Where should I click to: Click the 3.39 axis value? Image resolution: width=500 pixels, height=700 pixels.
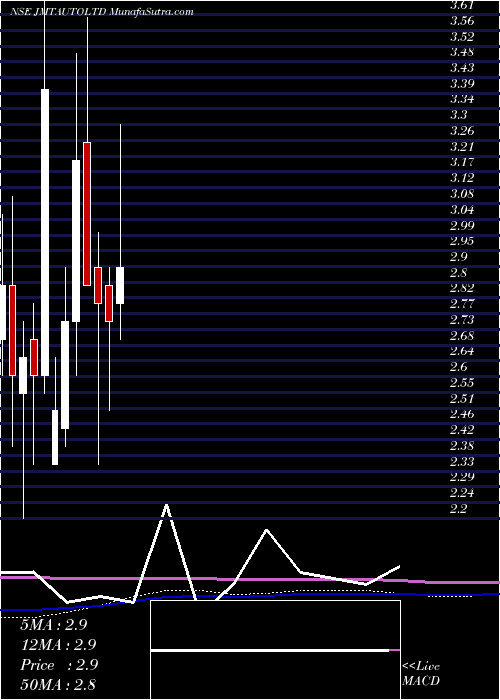462,83
